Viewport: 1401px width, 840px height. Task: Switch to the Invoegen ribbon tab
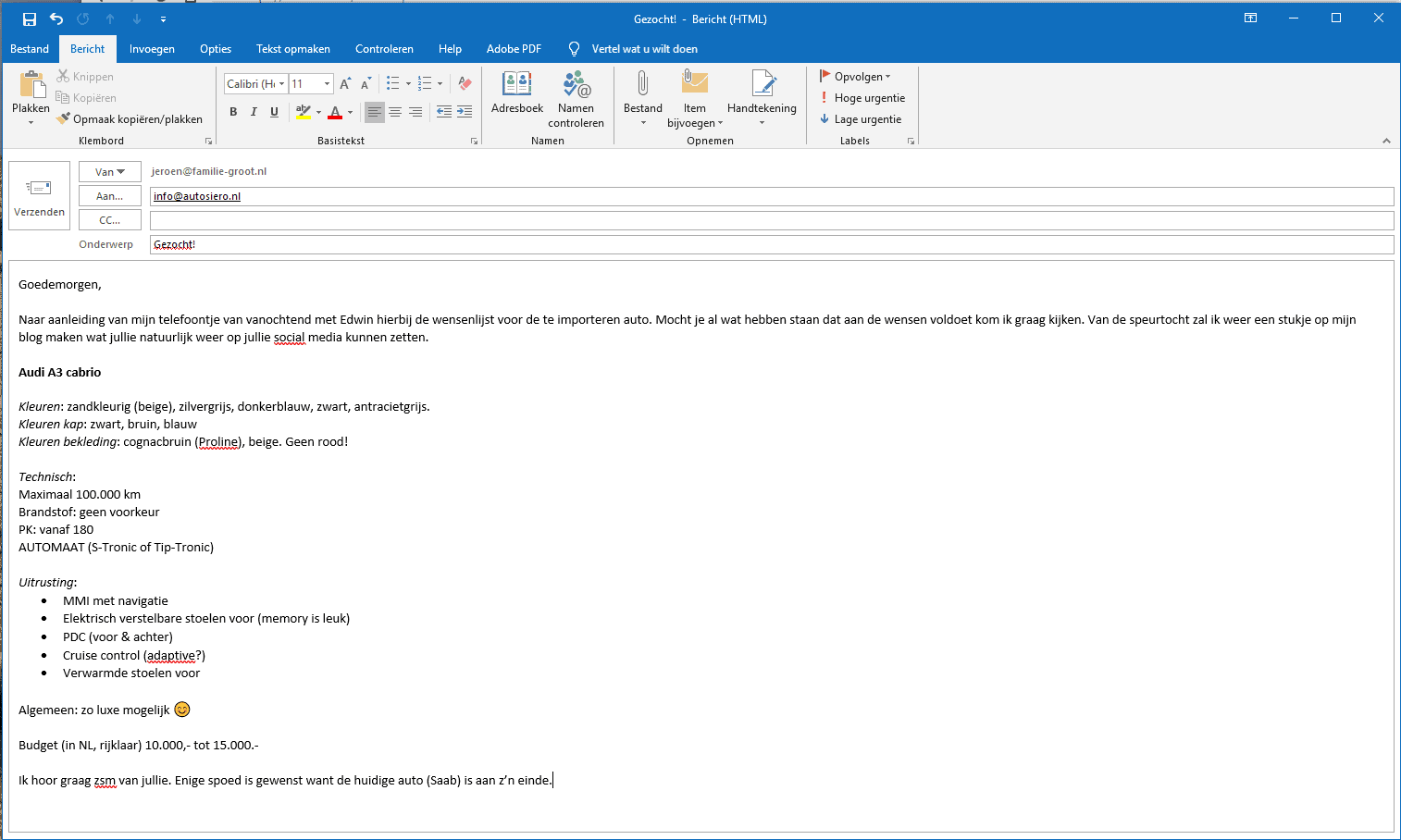[152, 49]
